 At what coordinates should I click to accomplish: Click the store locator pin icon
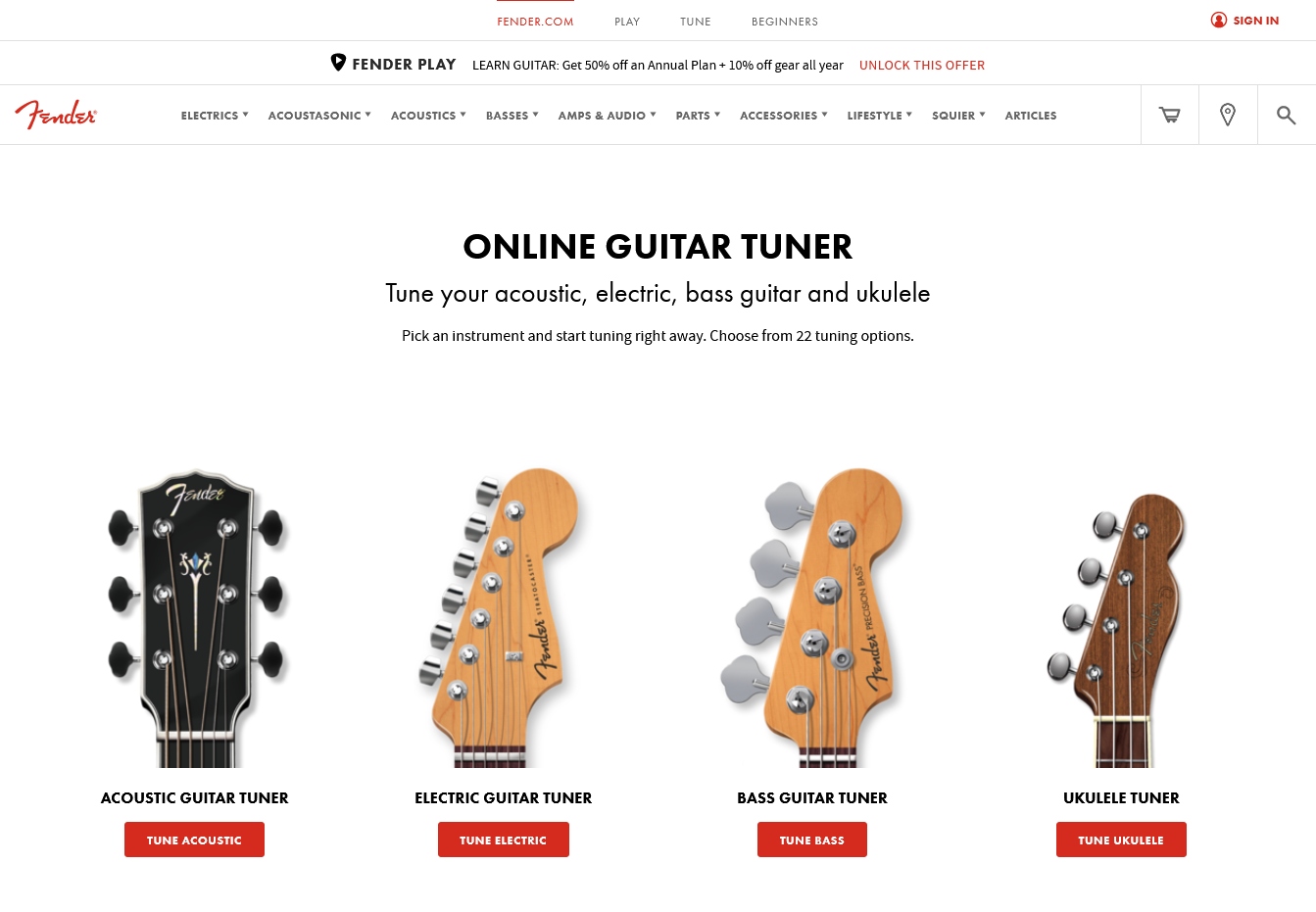(1228, 115)
